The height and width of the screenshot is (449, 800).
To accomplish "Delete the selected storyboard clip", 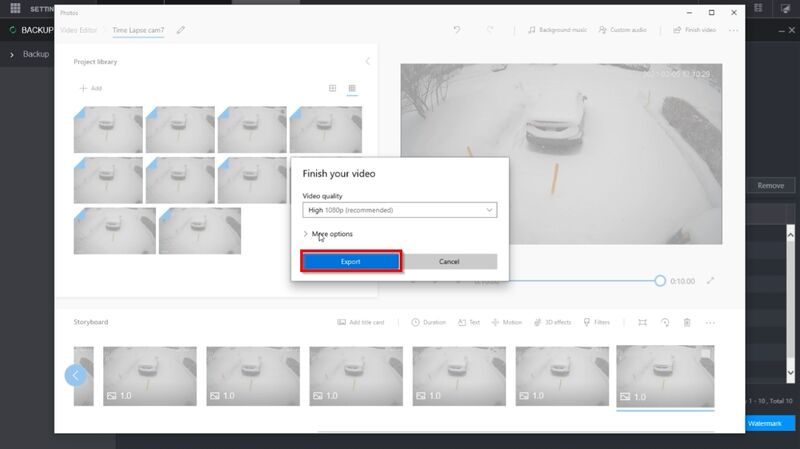I will (687, 322).
